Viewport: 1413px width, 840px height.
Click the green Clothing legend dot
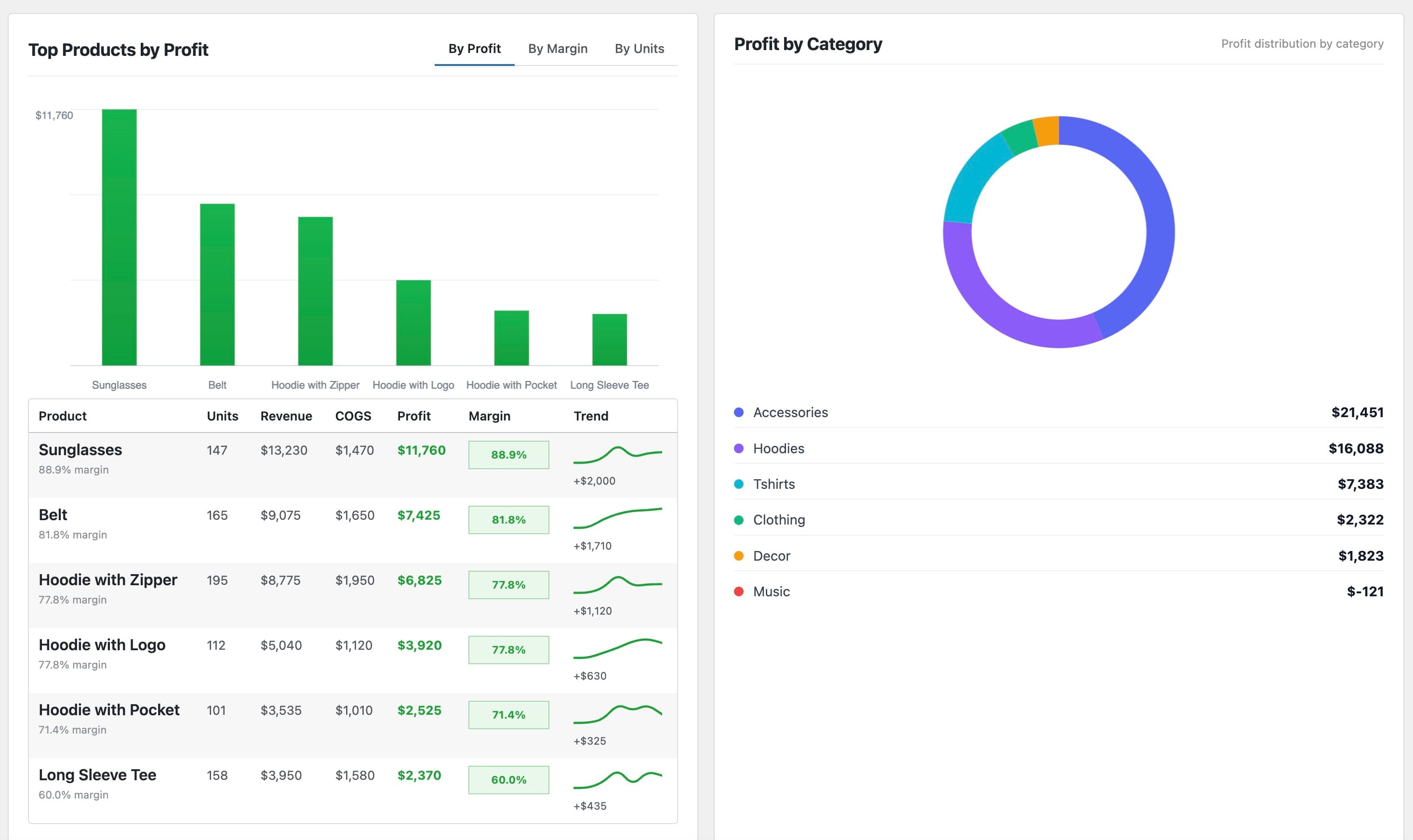click(738, 520)
